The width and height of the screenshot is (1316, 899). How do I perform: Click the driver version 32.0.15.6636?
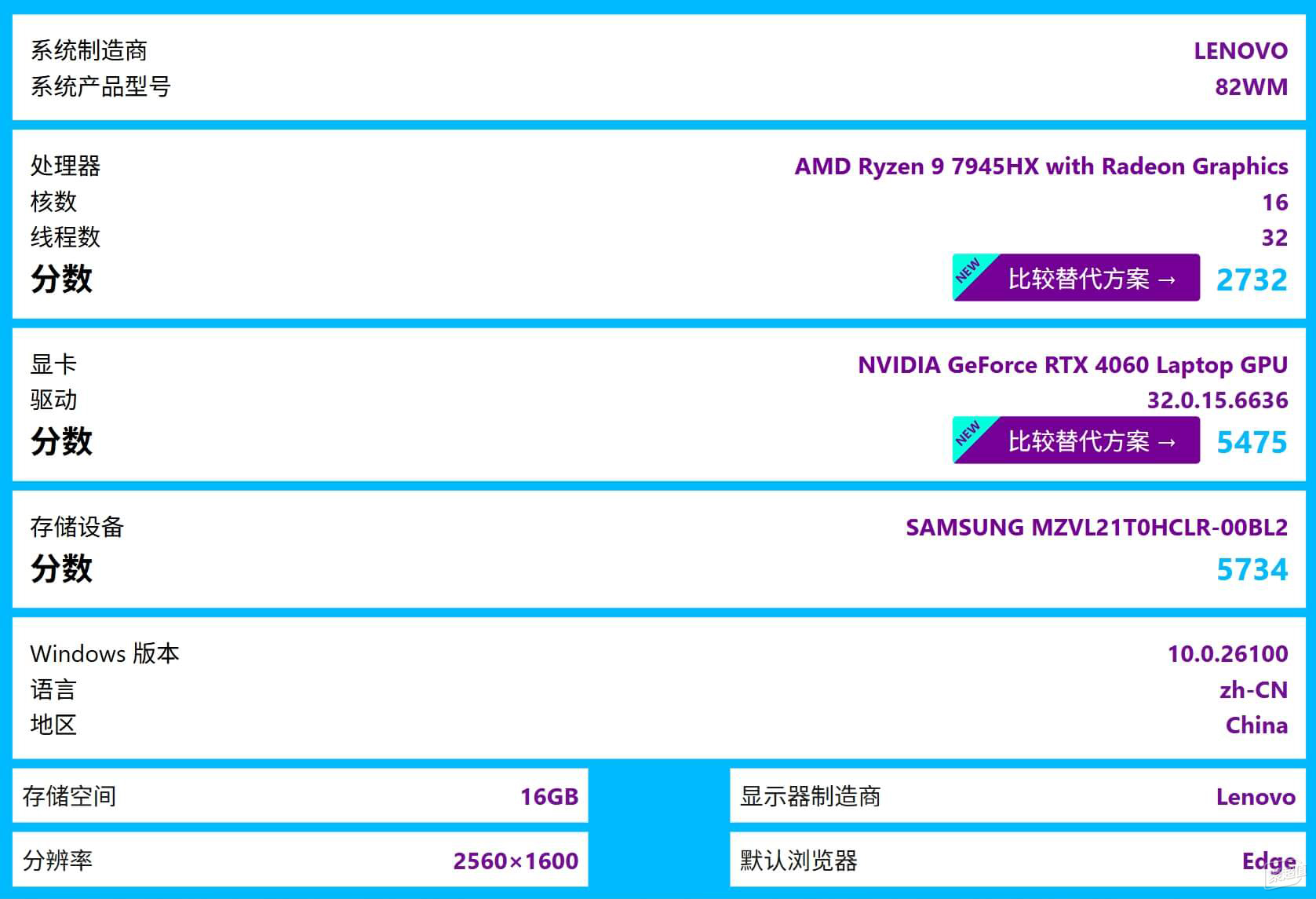click(1218, 400)
